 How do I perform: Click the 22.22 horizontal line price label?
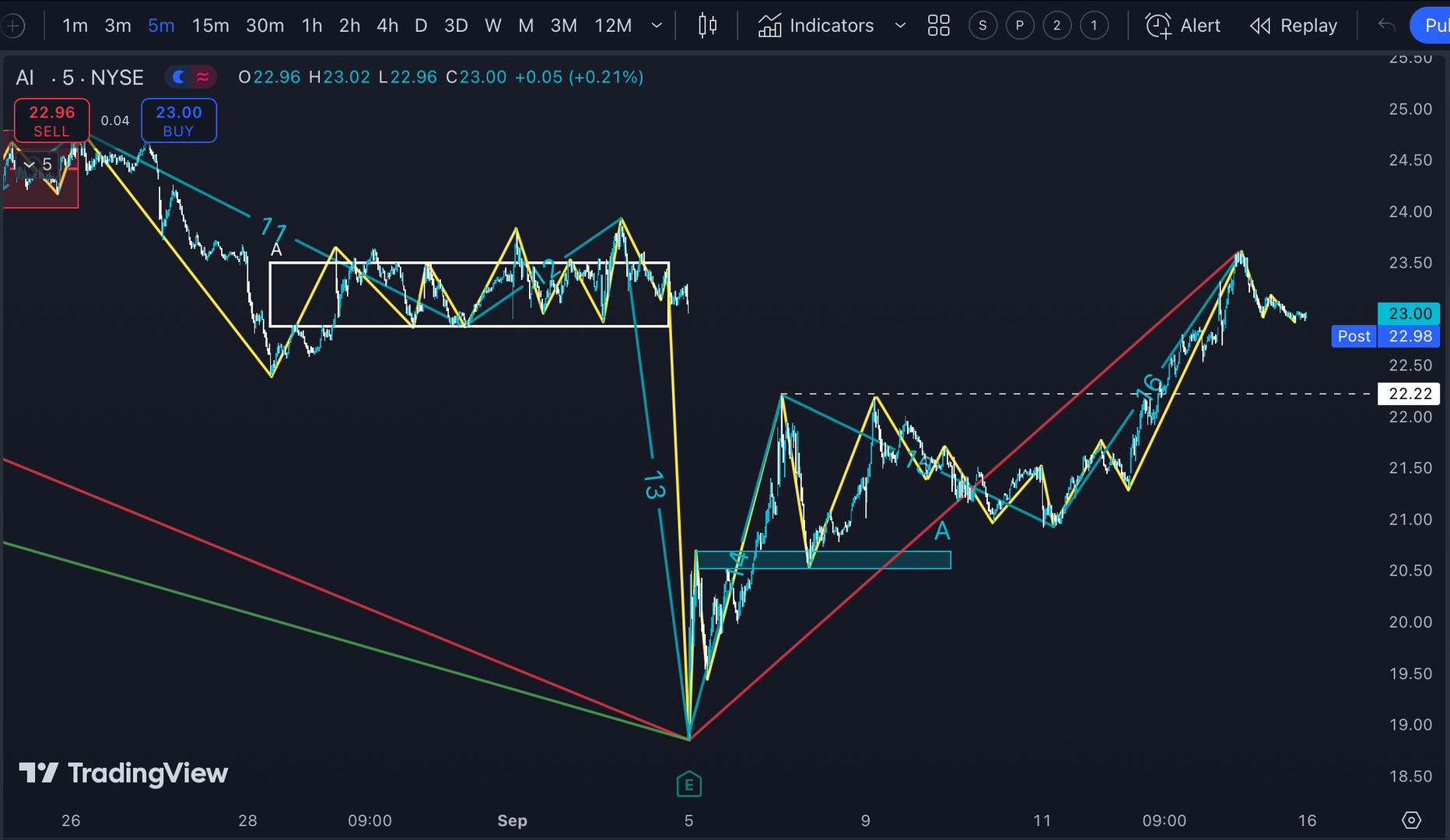(x=1410, y=394)
